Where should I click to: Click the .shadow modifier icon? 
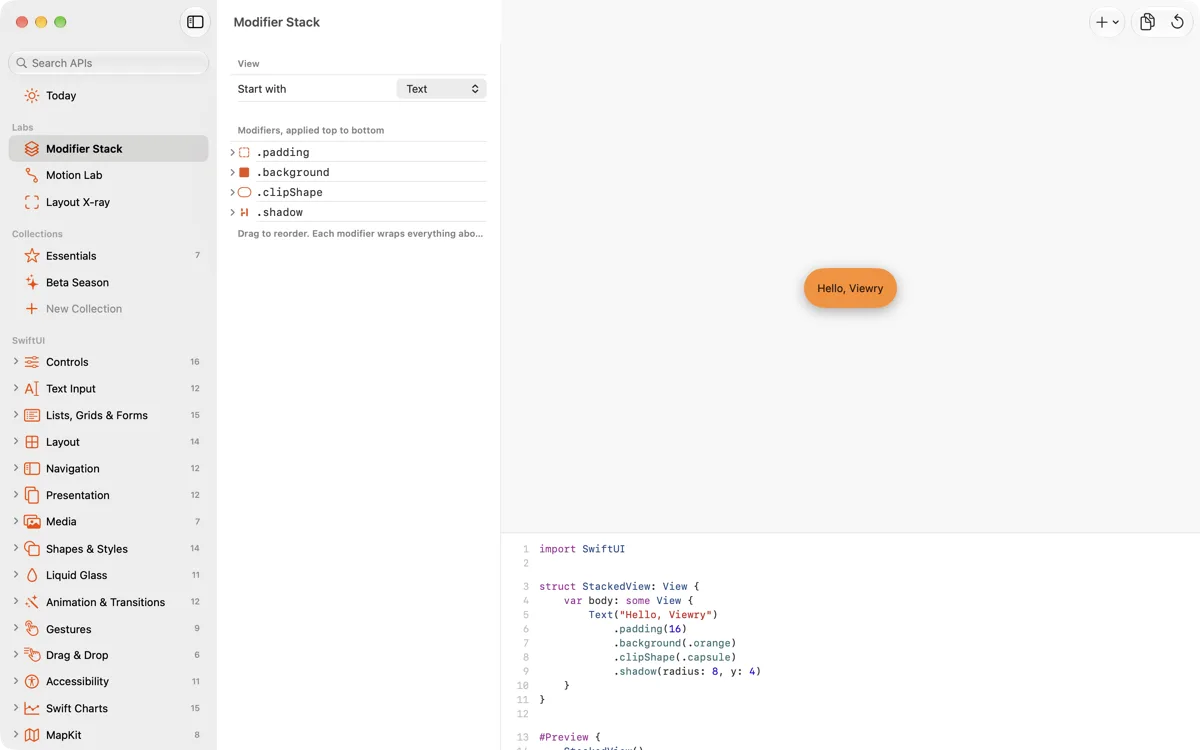click(x=244, y=212)
